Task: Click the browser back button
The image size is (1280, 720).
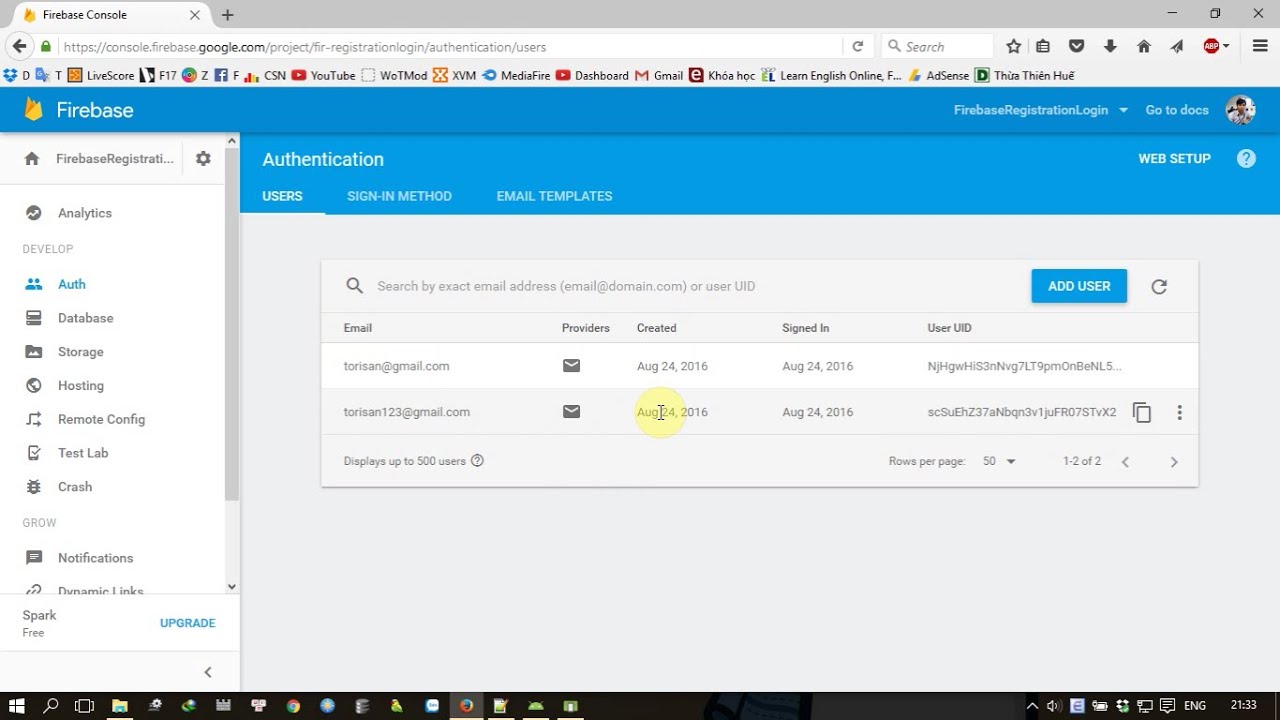Action: (x=19, y=46)
